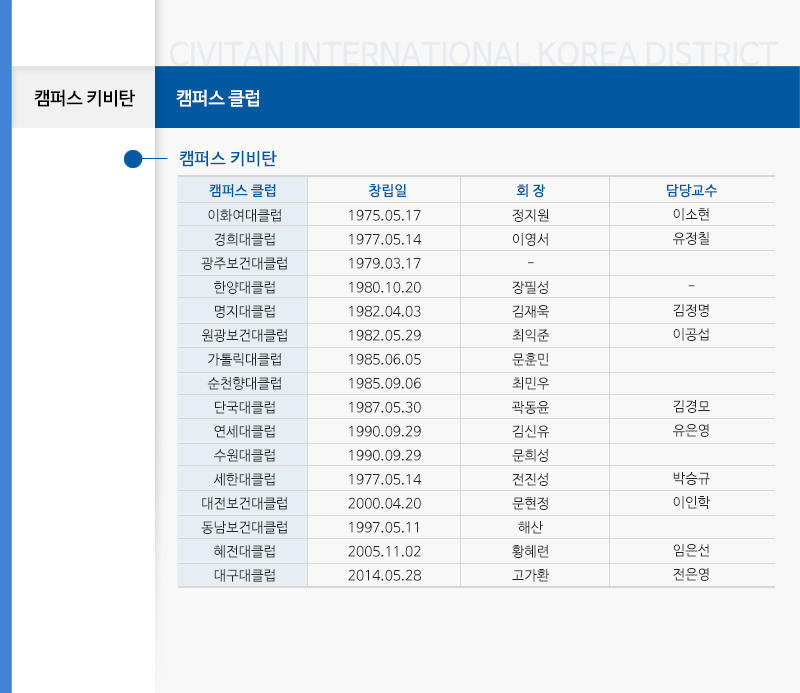Screen dimensions: 800x693
Task: Select the blue 캠퍼스 키비탄 section heading
Action: point(228,158)
